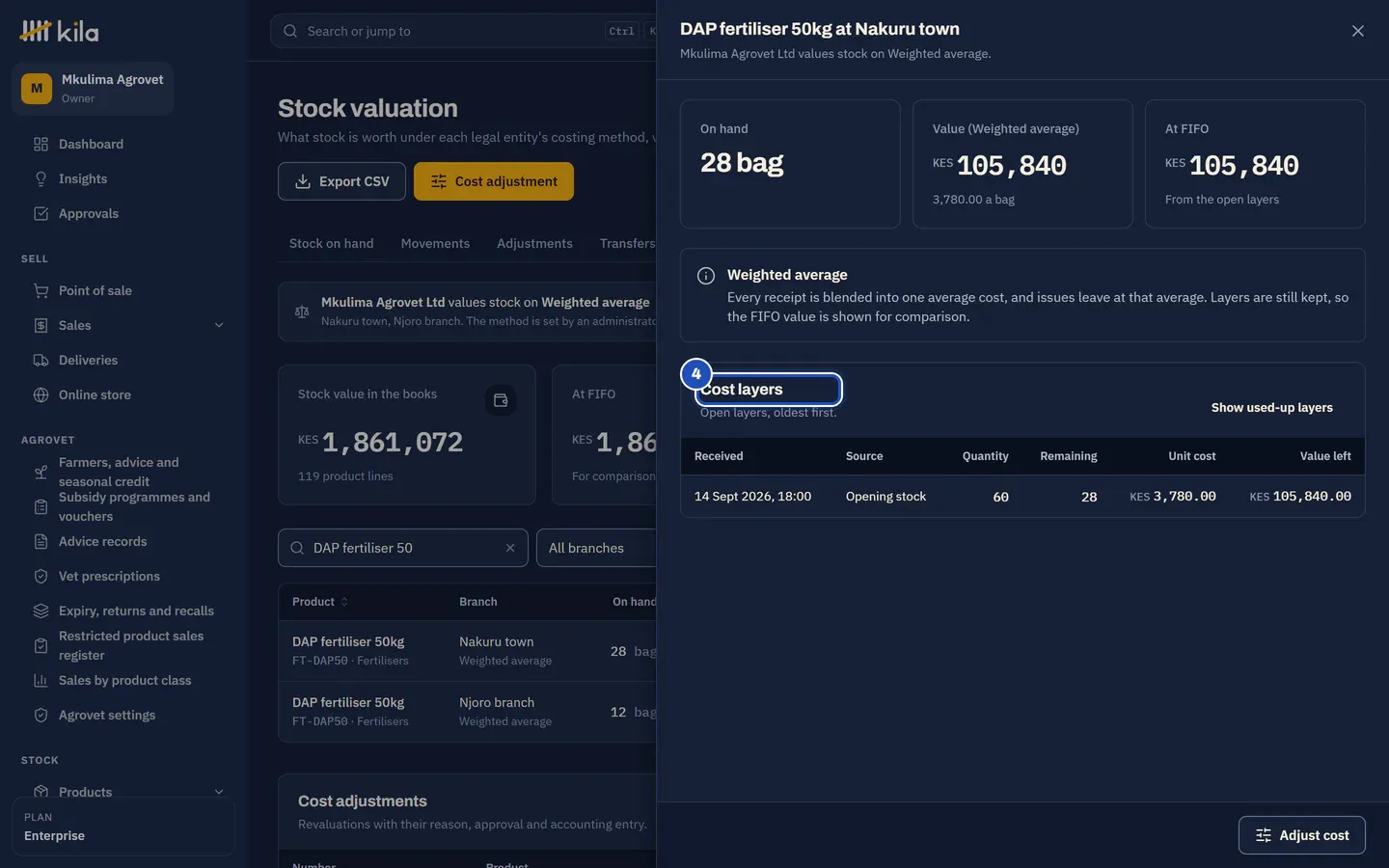Open Farmers, advice and seasonal credit
This screenshot has width=1389, height=868.
(x=123, y=473)
